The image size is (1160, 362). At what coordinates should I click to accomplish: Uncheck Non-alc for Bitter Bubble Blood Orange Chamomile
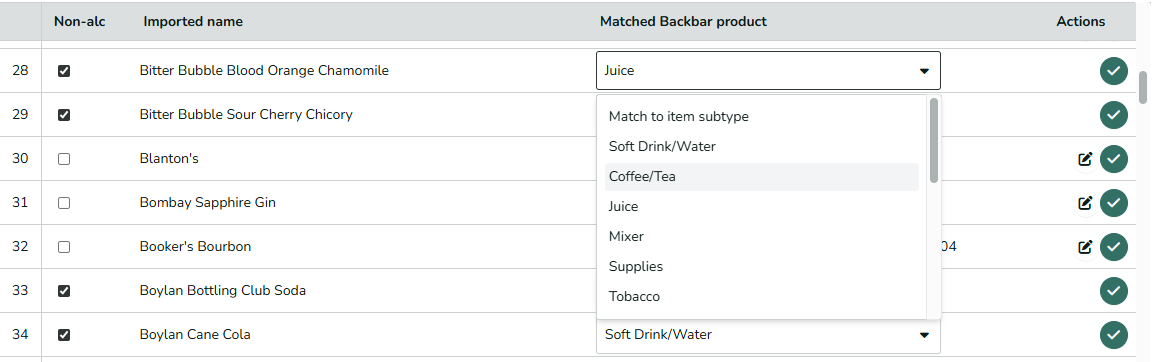point(64,71)
